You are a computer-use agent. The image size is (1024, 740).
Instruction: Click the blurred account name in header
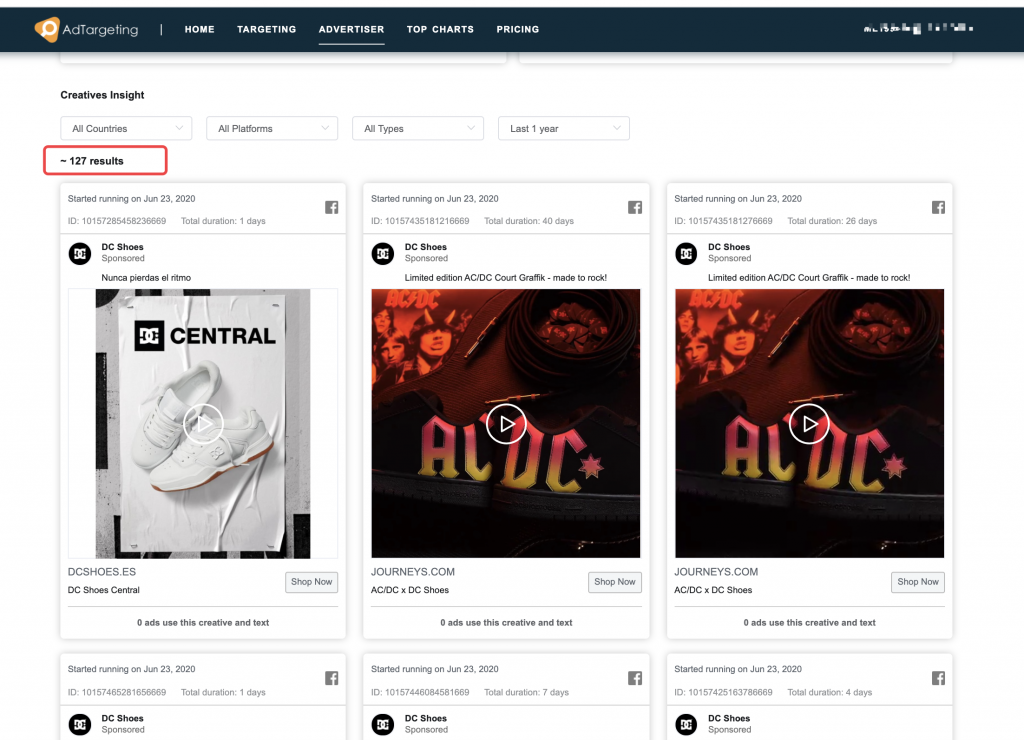pyautogui.click(x=918, y=28)
